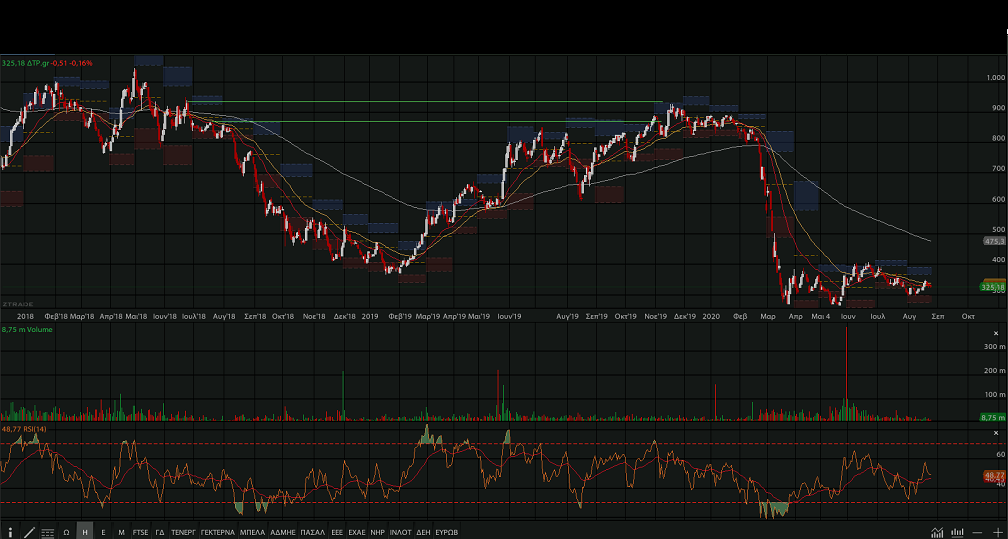The image size is (1008, 539).
Task: Select the H daily timeframe
Action: coord(84,532)
